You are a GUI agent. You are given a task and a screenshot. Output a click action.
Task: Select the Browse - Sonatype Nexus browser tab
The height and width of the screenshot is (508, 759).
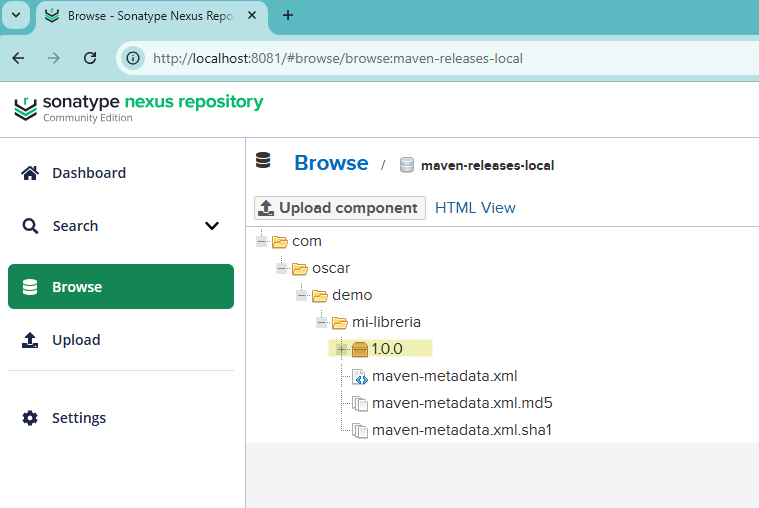click(x=151, y=16)
